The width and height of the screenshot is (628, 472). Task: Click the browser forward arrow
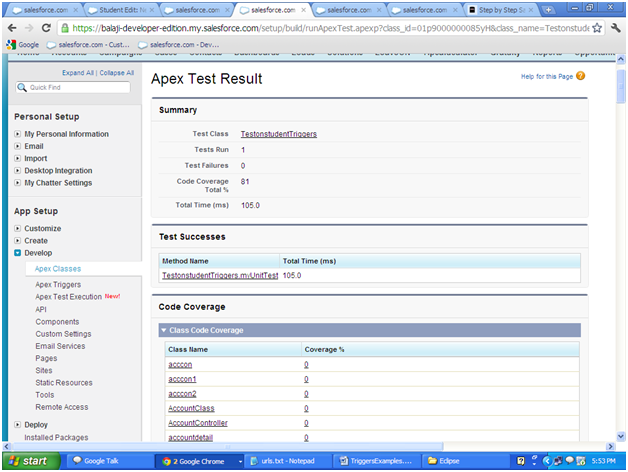pyautogui.click(x=29, y=28)
